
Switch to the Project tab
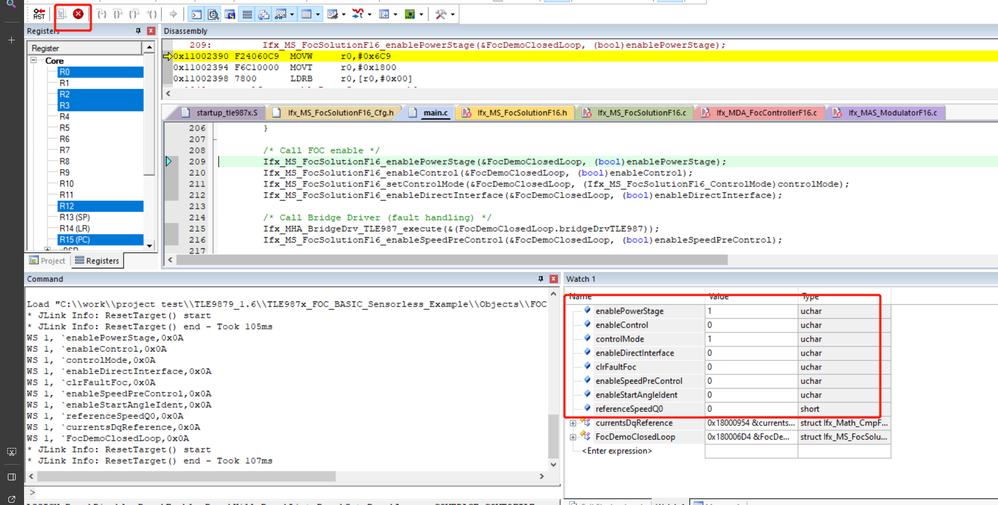(x=47, y=260)
